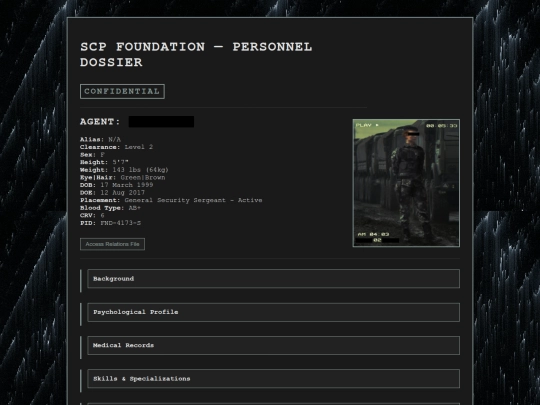
Task: Select Blood Type AB+ text
Action: click(110, 208)
